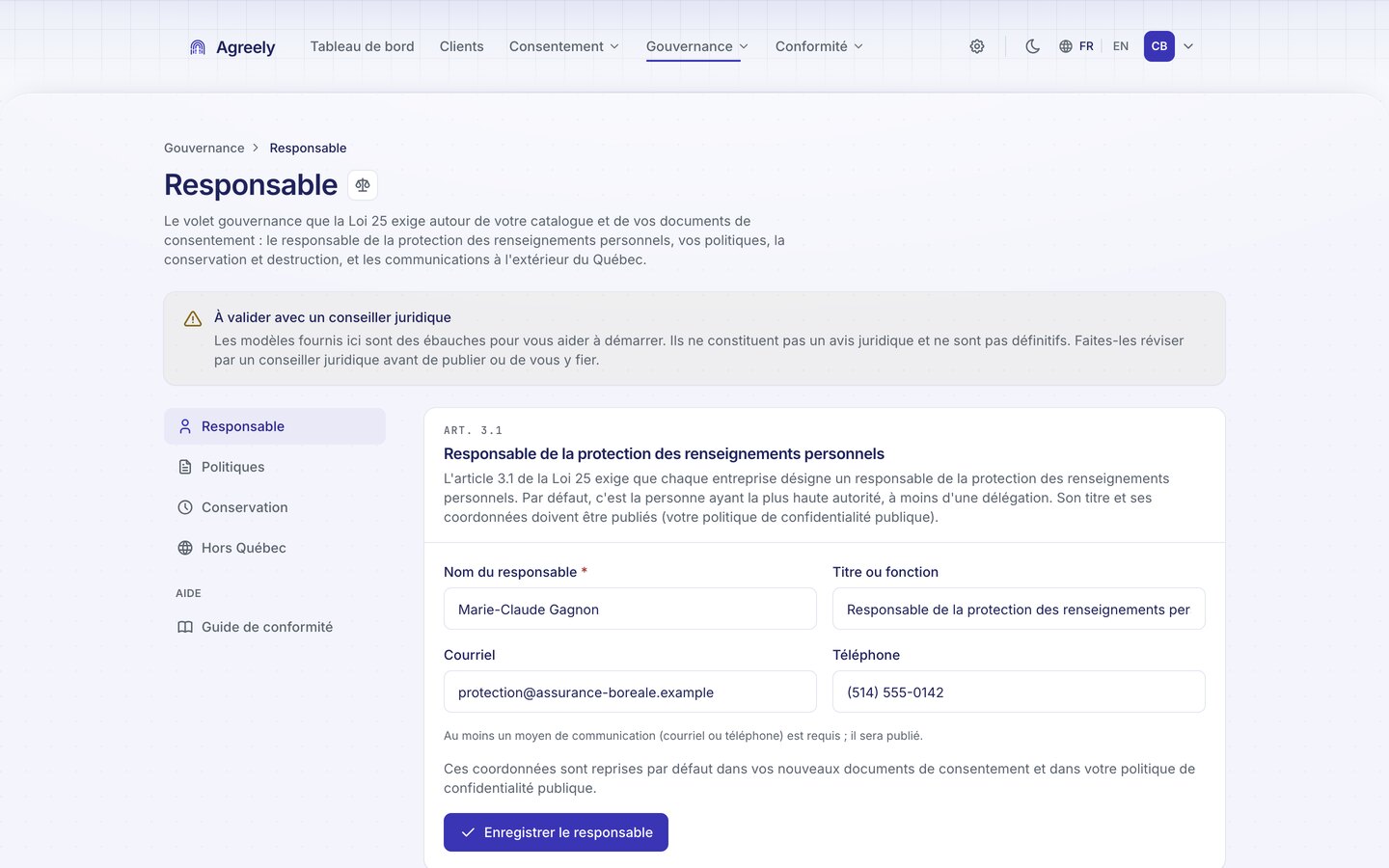Click the person icon next to Responsable
The width and height of the screenshot is (1389, 868).
185,426
